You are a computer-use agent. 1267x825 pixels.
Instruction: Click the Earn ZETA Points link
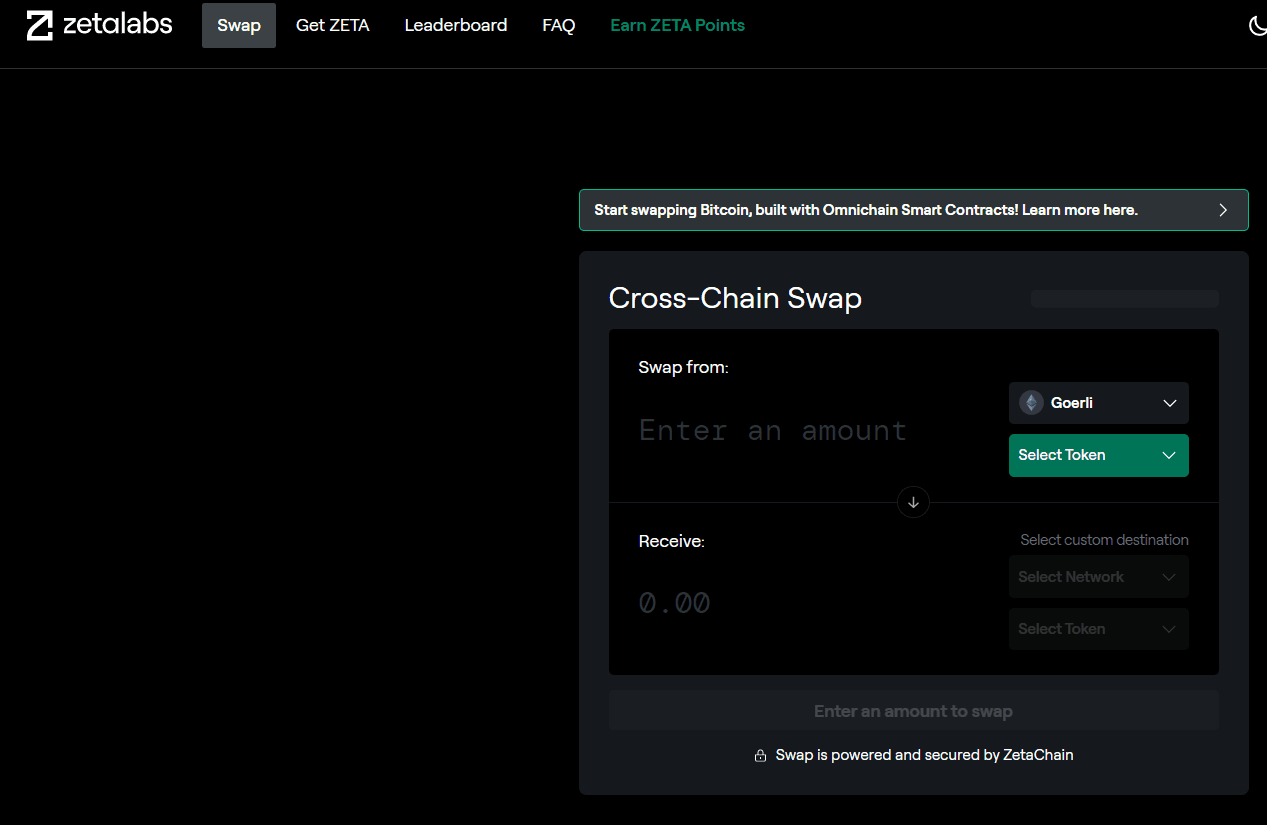[677, 25]
